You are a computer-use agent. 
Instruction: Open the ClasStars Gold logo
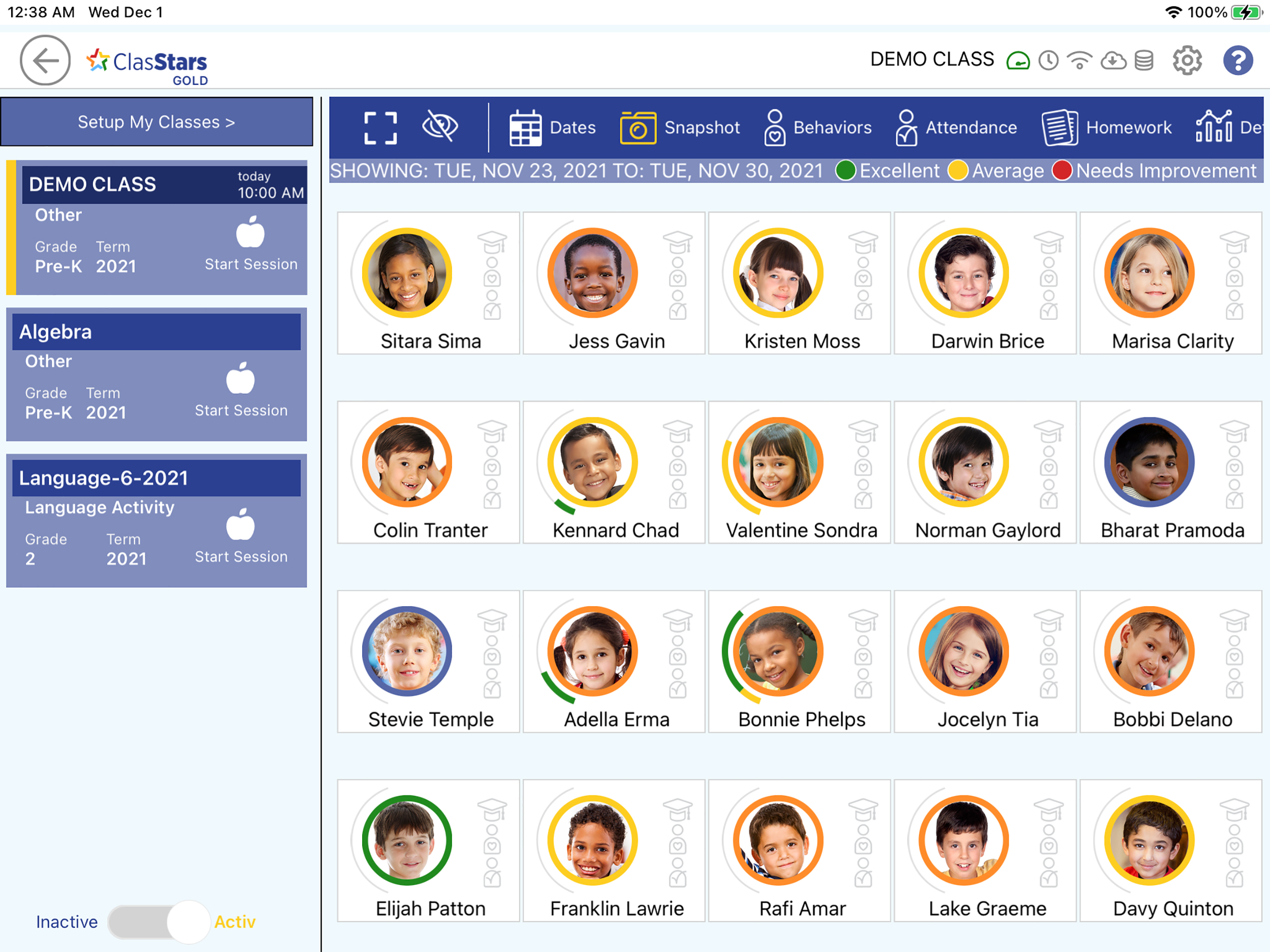147,66
